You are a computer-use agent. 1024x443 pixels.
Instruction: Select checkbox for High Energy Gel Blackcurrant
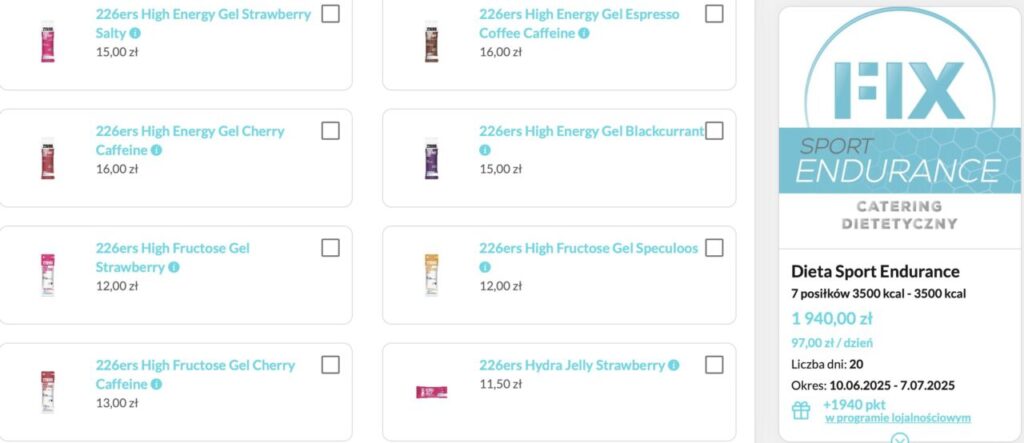[714, 131]
